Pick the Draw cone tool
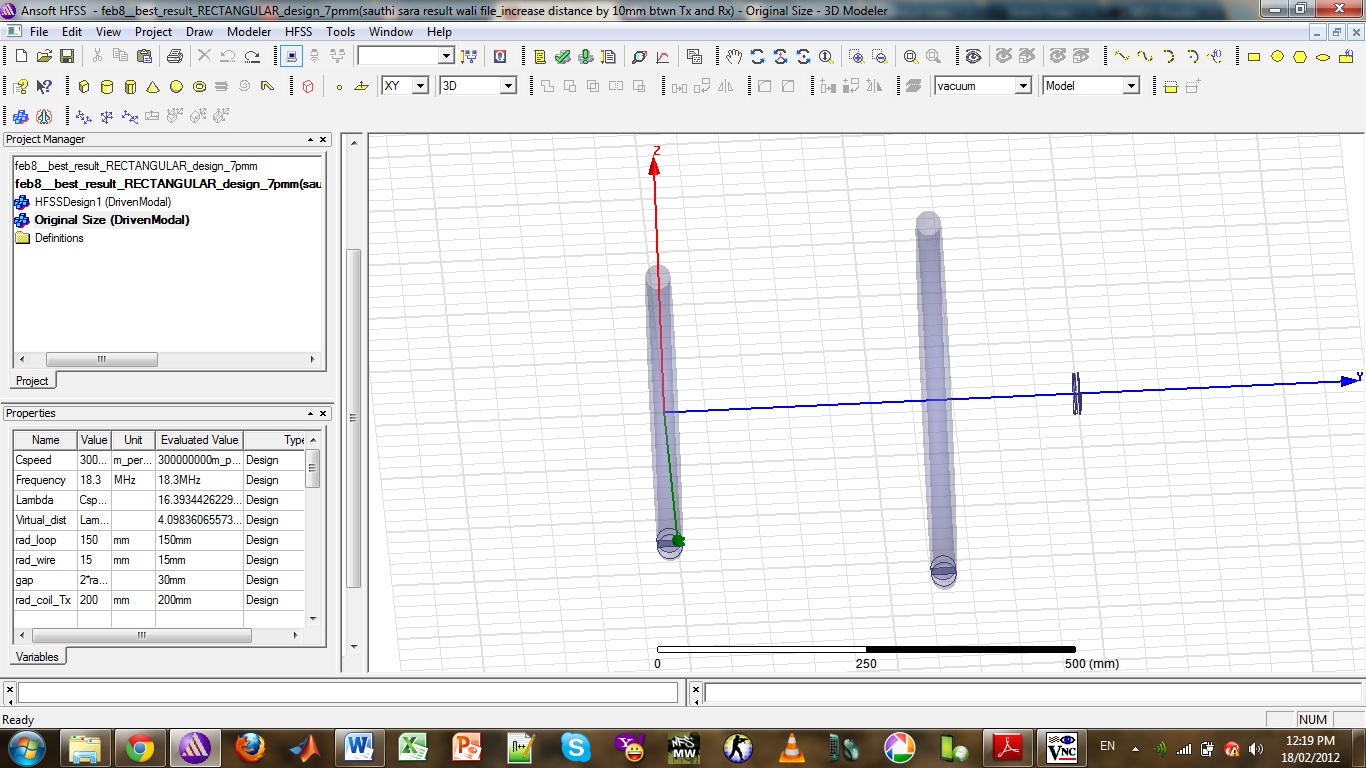 (153, 87)
